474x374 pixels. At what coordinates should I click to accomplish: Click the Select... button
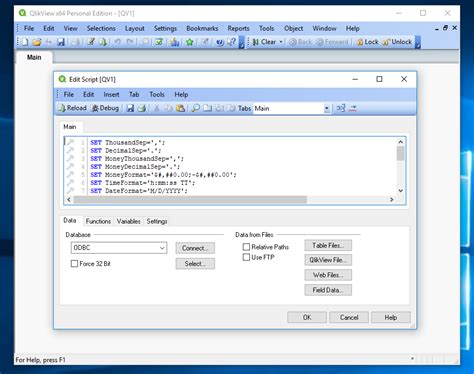click(x=195, y=264)
